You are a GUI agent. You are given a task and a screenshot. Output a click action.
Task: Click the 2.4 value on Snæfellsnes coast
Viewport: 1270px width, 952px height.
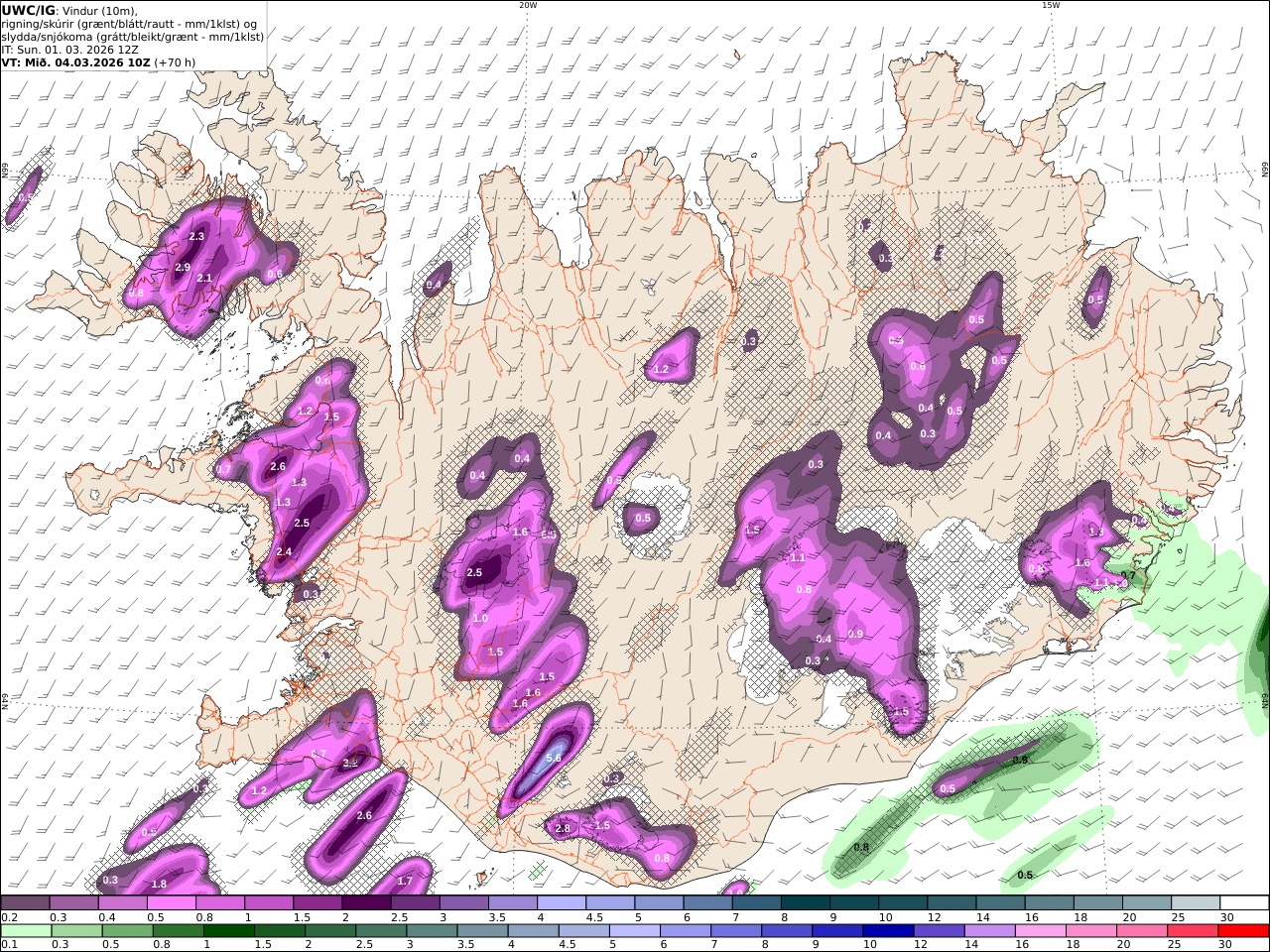pyautogui.click(x=284, y=552)
